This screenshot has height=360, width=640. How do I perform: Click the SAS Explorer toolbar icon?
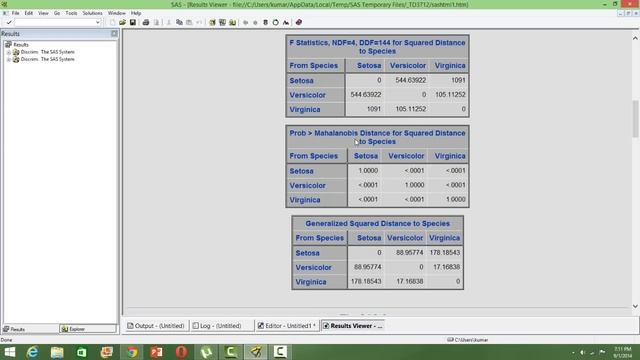(232, 22)
